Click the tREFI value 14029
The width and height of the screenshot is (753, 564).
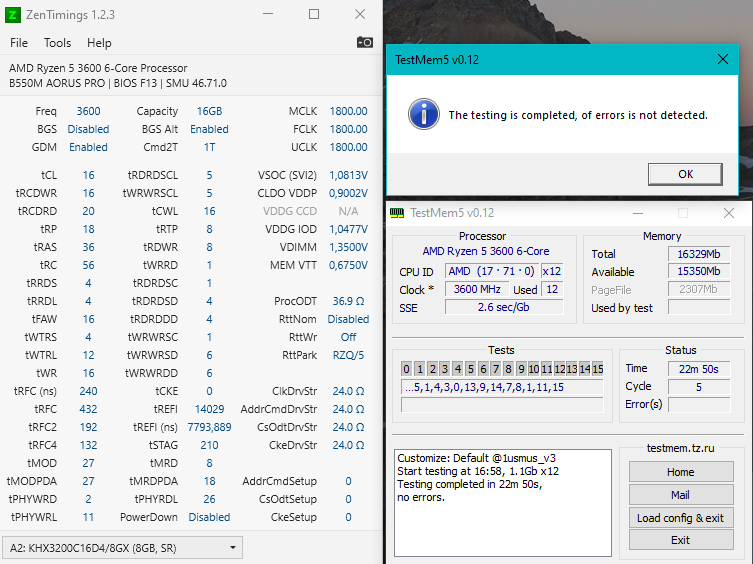[209, 409]
